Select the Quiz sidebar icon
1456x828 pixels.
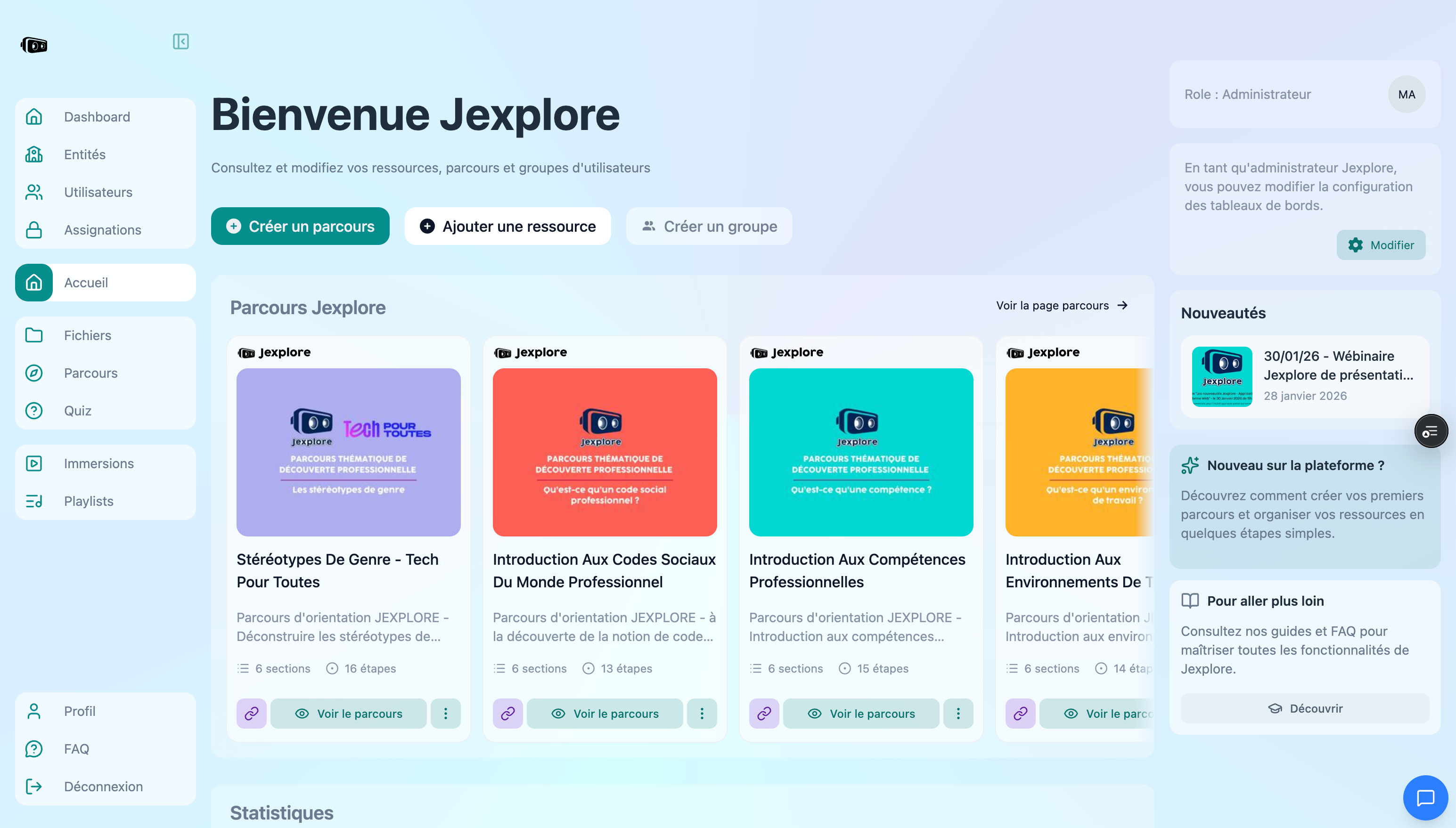[x=33, y=411]
